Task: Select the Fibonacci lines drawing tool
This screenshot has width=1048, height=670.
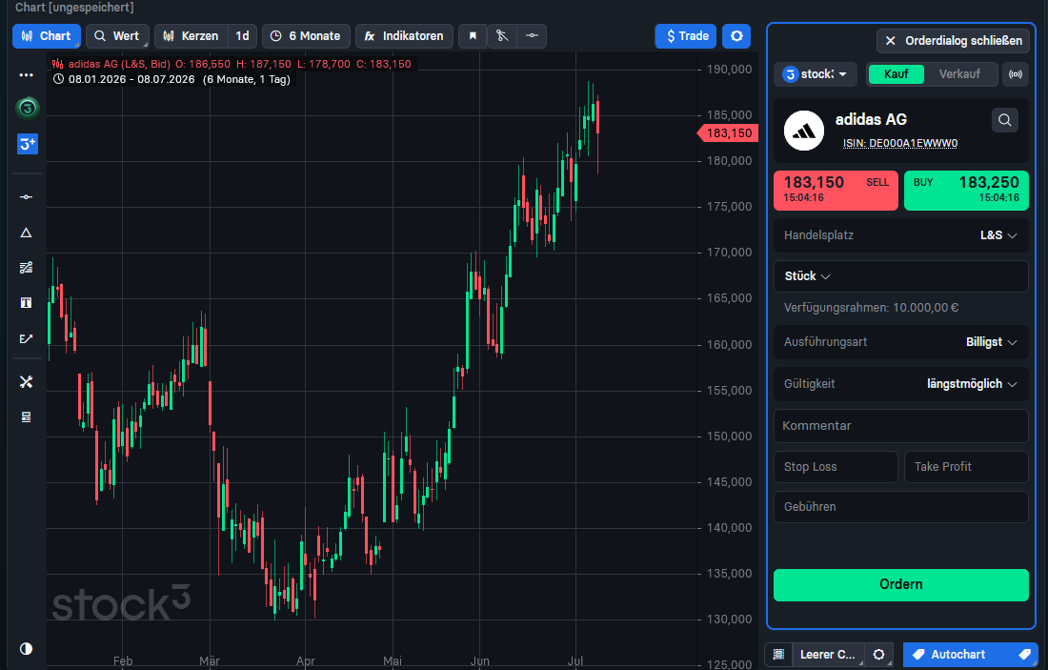Action: (x=26, y=268)
